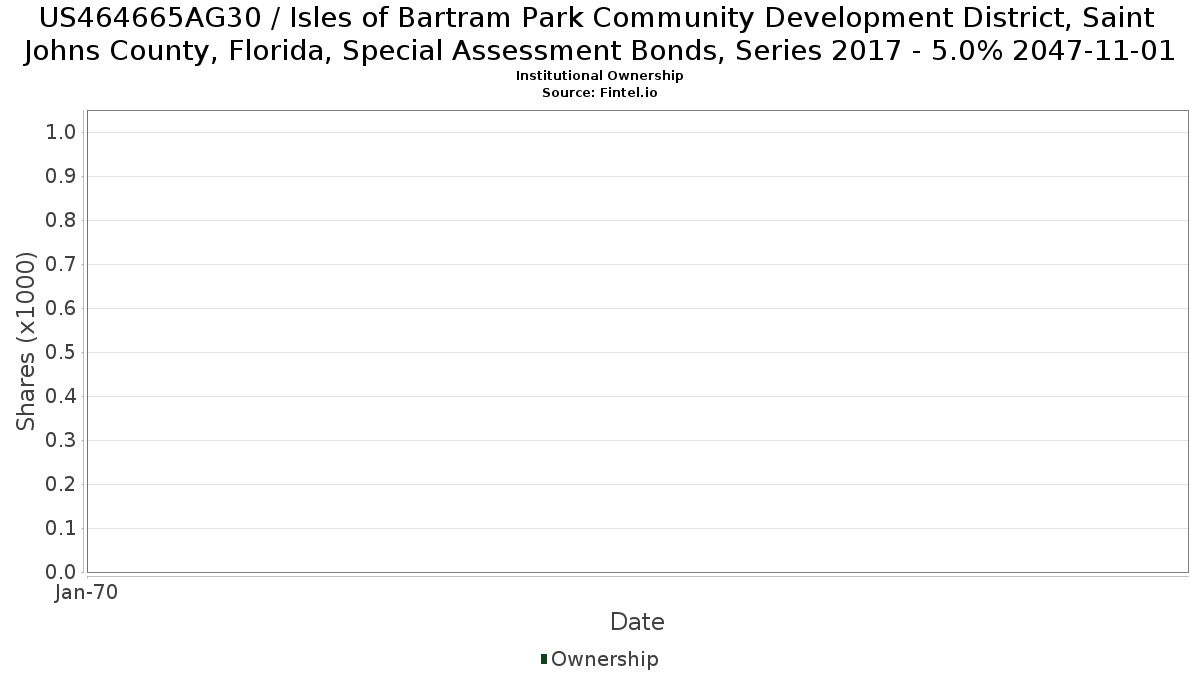Click the center of the empty plot area
1200x675 pixels.
637,341
